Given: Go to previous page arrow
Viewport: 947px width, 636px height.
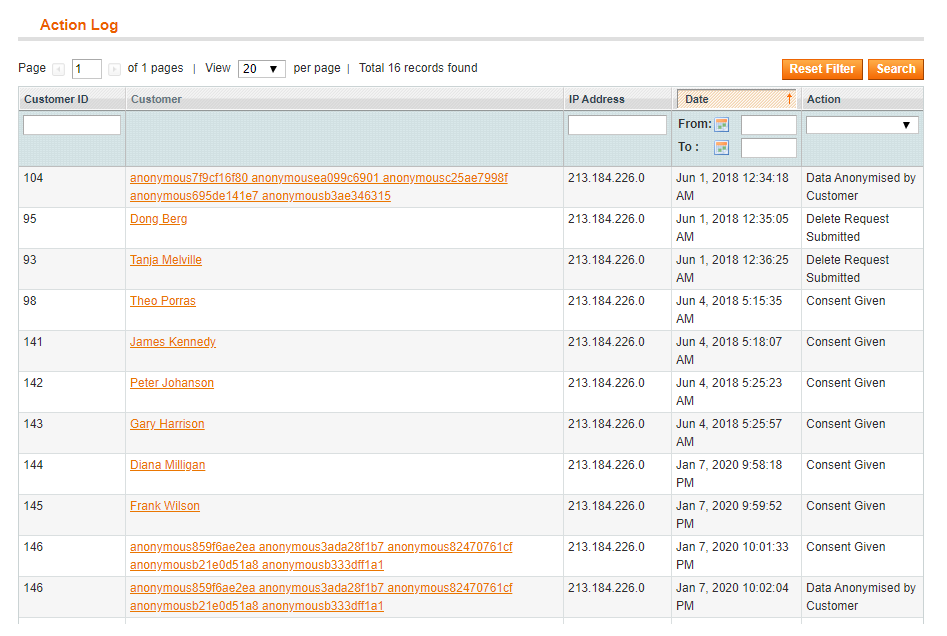Looking at the screenshot, I should [x=58, y=69].
